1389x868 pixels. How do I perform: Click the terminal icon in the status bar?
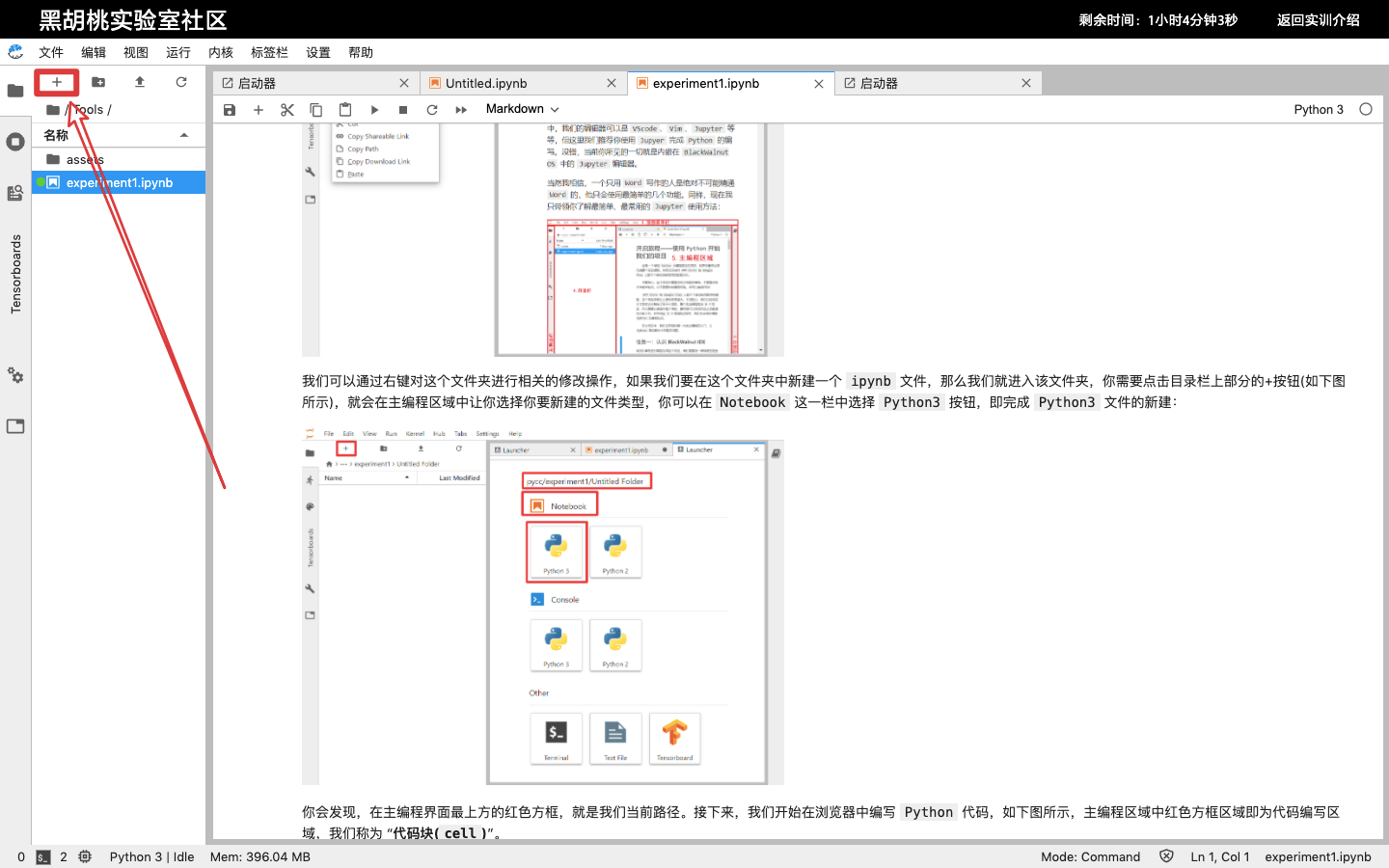click(43, 856)
